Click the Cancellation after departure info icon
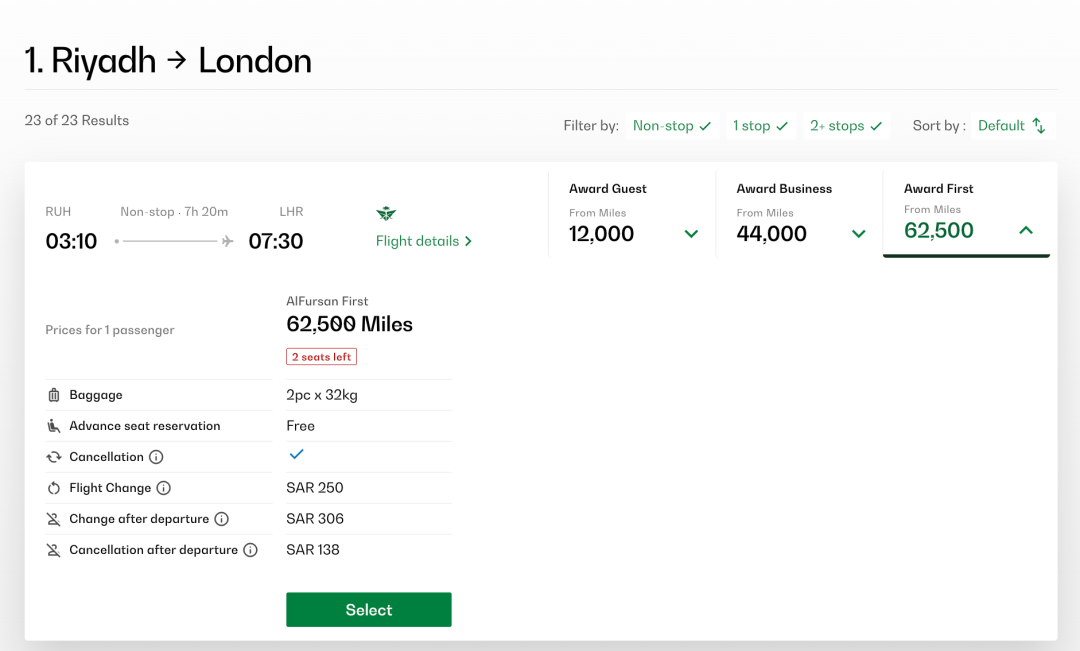This screenshot has height=651, width=1080. tap(251, 550)
